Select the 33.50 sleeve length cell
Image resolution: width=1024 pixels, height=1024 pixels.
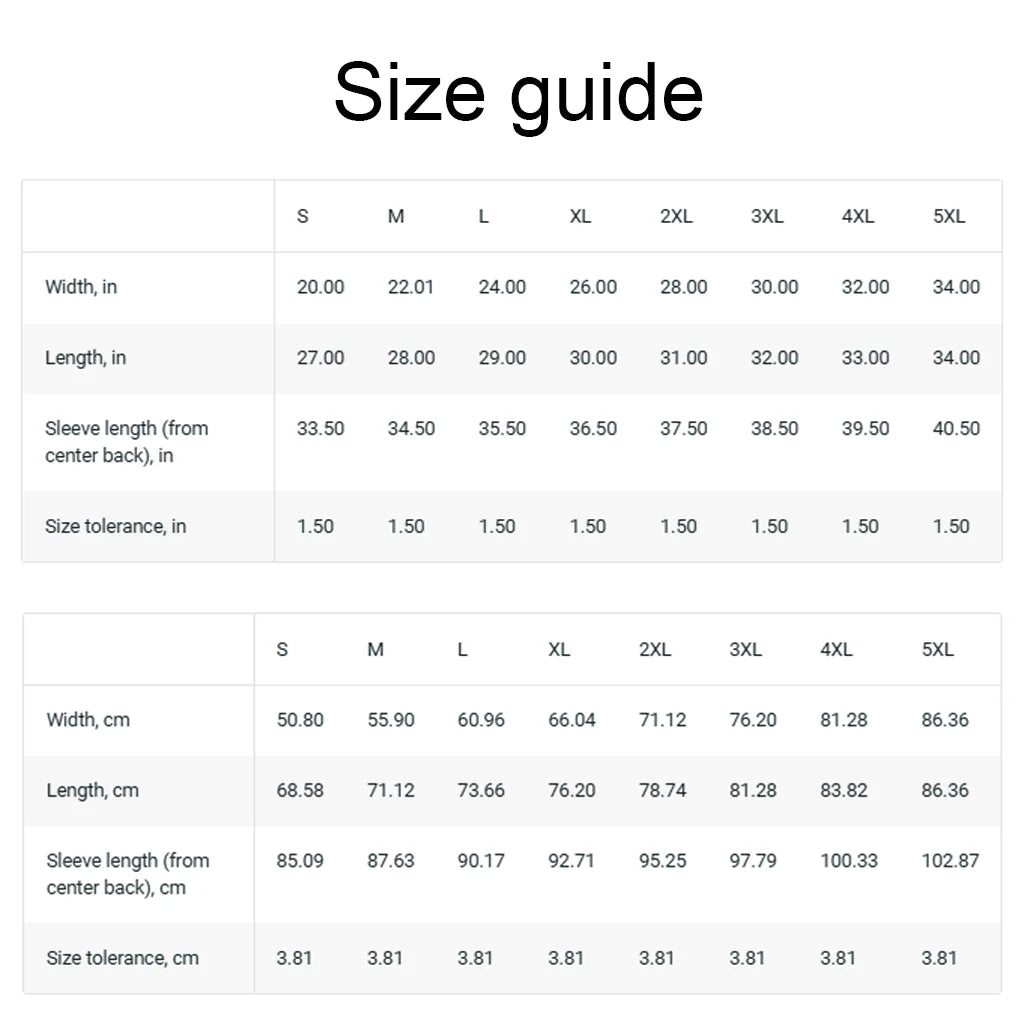(x=320, y=429)
